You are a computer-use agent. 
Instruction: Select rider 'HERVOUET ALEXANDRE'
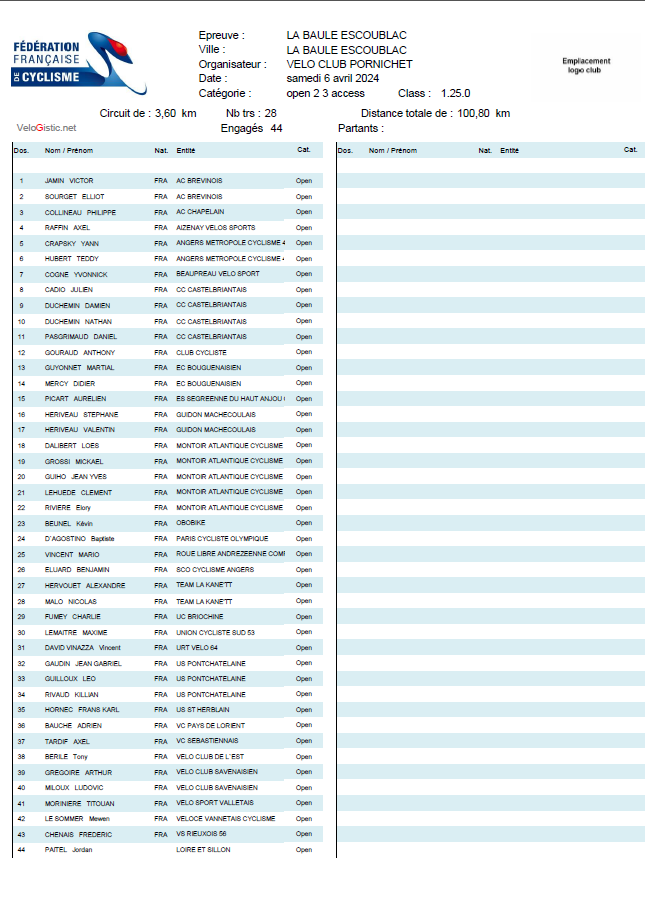(85, 586)
